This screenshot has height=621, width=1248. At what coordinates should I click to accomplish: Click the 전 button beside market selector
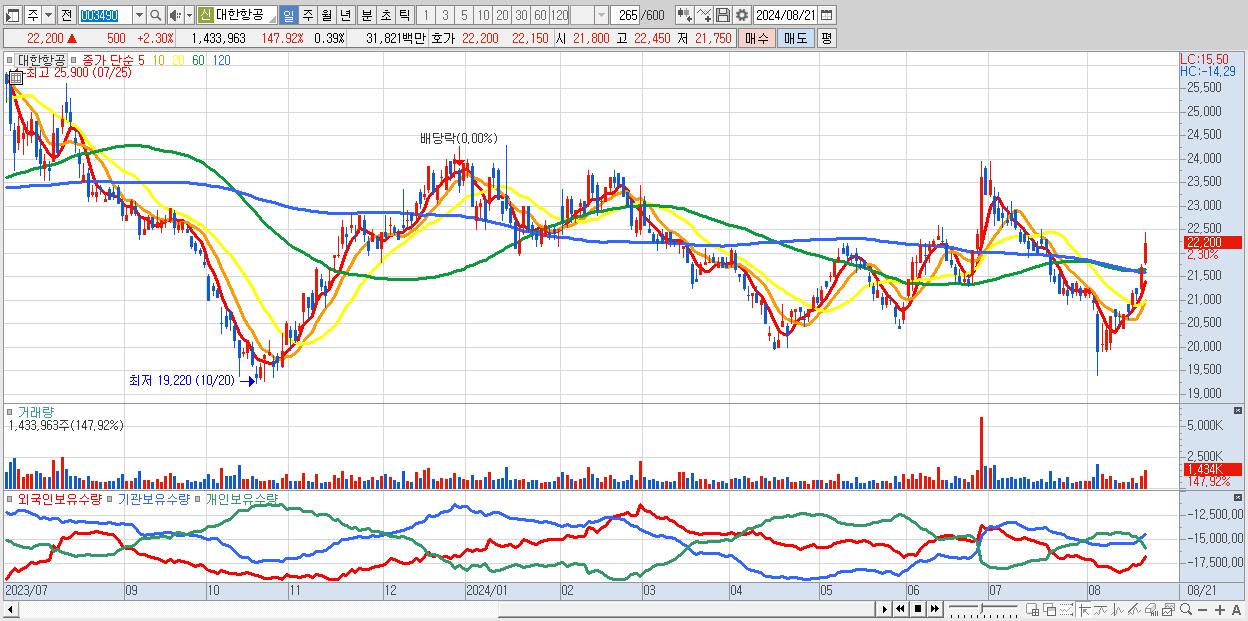click(66, 15)
